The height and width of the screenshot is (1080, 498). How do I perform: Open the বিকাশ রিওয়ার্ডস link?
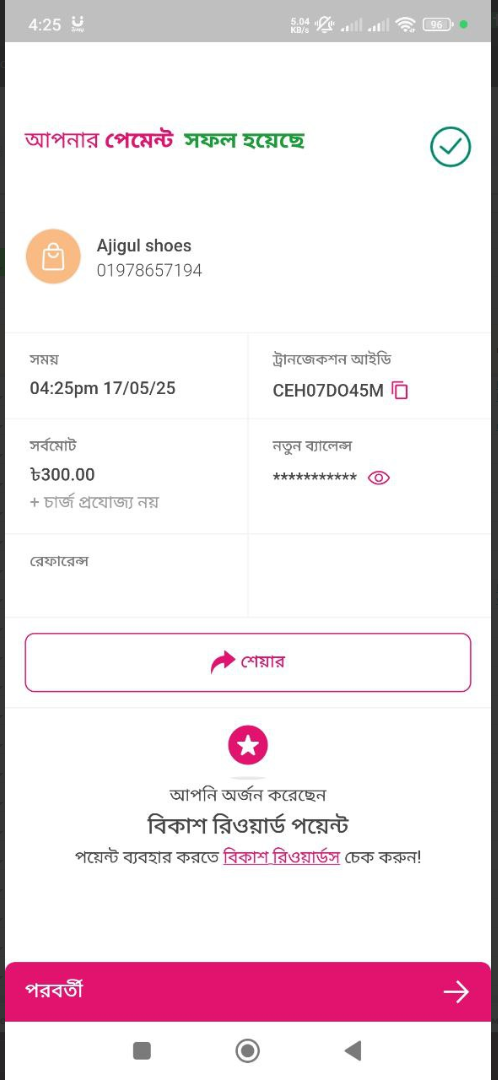pyautogui.click(x=282, y=858)
